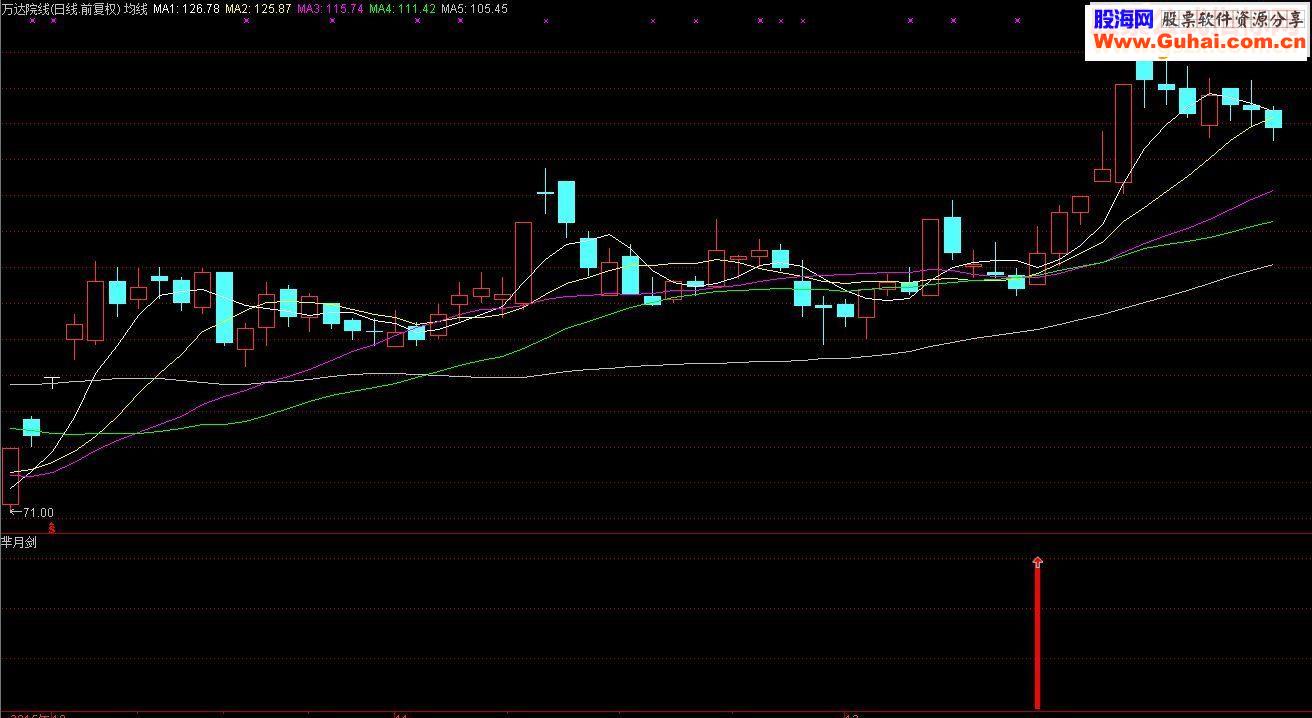The width and height of the screenshot is (1312, 718).
Task: Open the small red info marker below 71.00
Action: point(52,526)
